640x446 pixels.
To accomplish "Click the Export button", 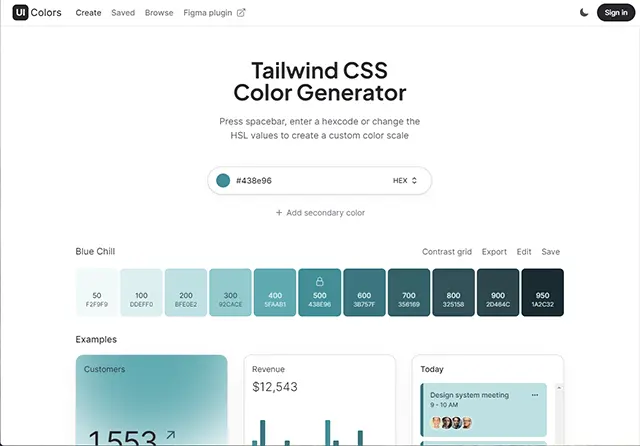I will click(x=494, y=252).
